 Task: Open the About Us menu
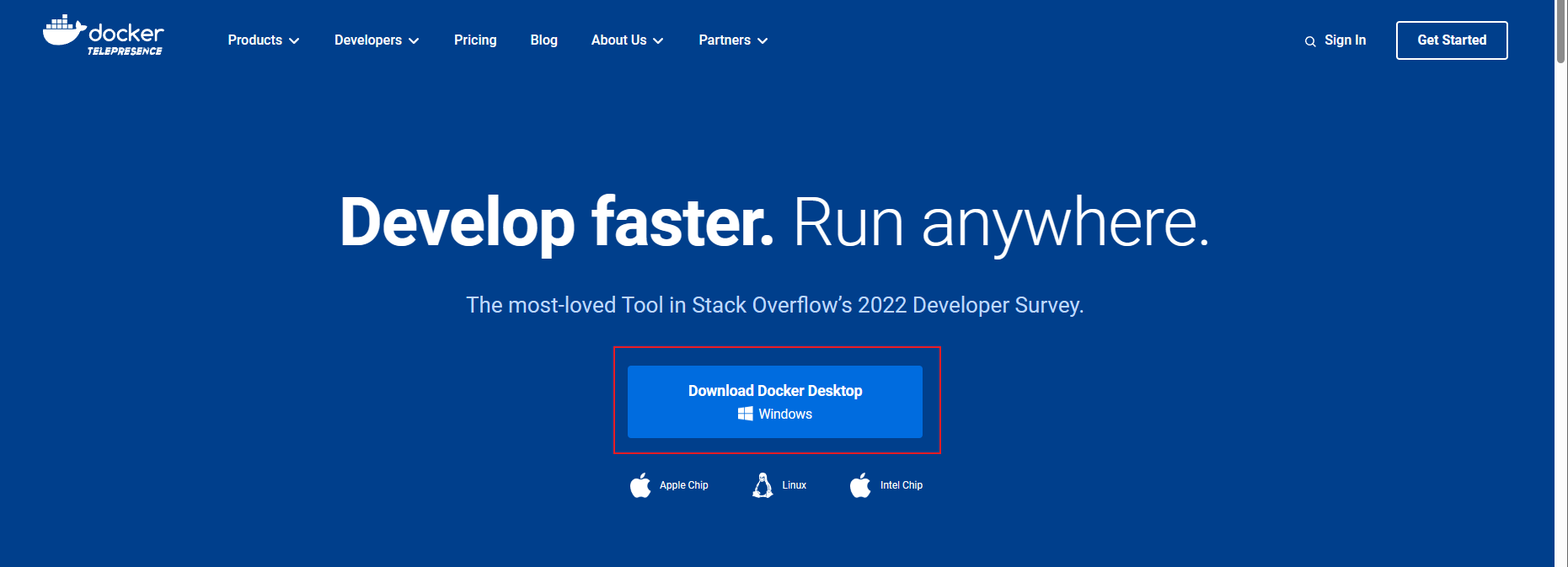pos(628,40)
